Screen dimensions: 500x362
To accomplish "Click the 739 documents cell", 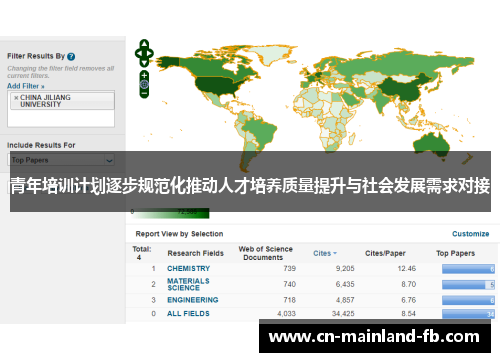I will coord(289,269).
